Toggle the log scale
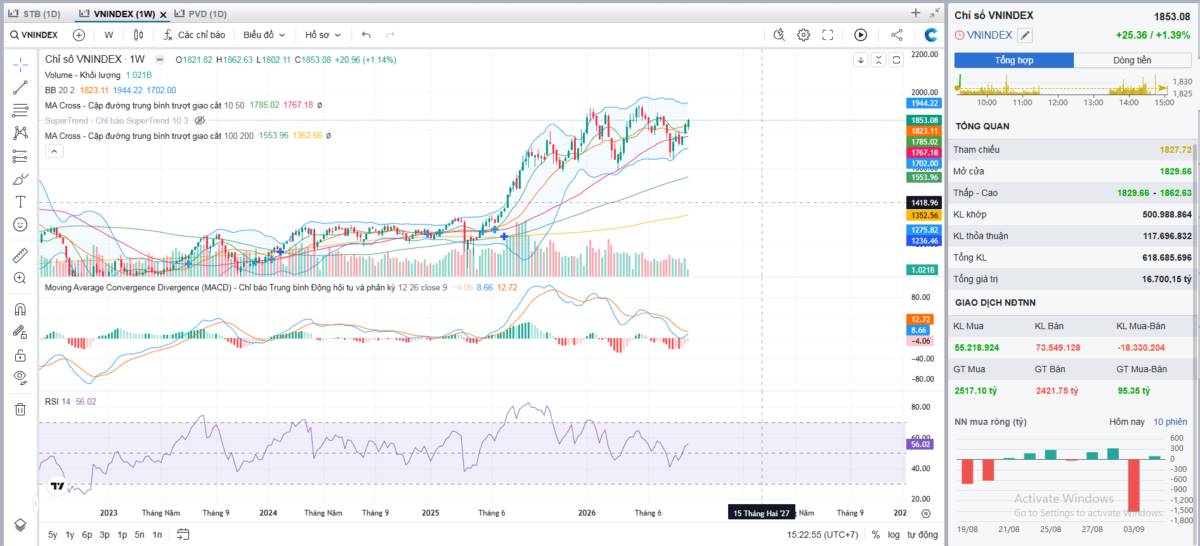This screenshot has height=546, width=1200. (896, 534)
